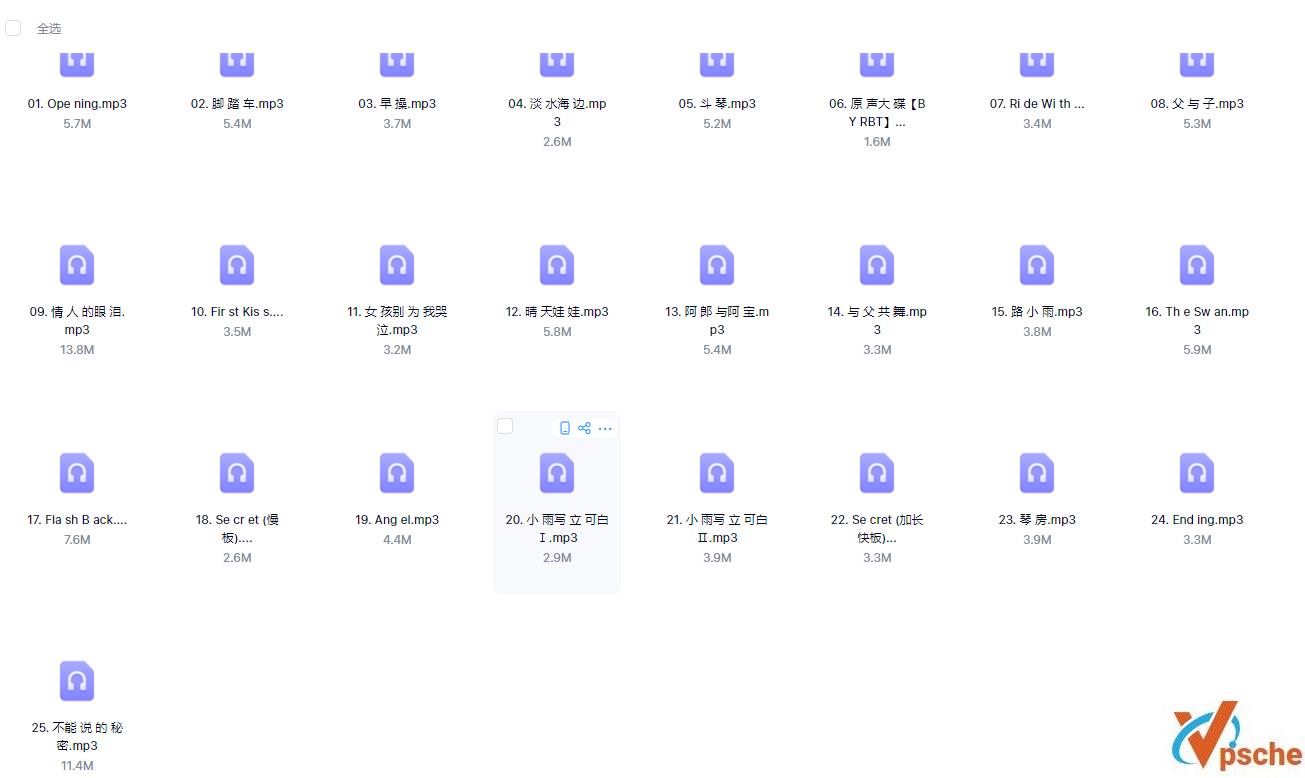Click audio icon of 12. 晴天娃娃.mp3
The image size is (1305, 778).
(x=557, y=265)
